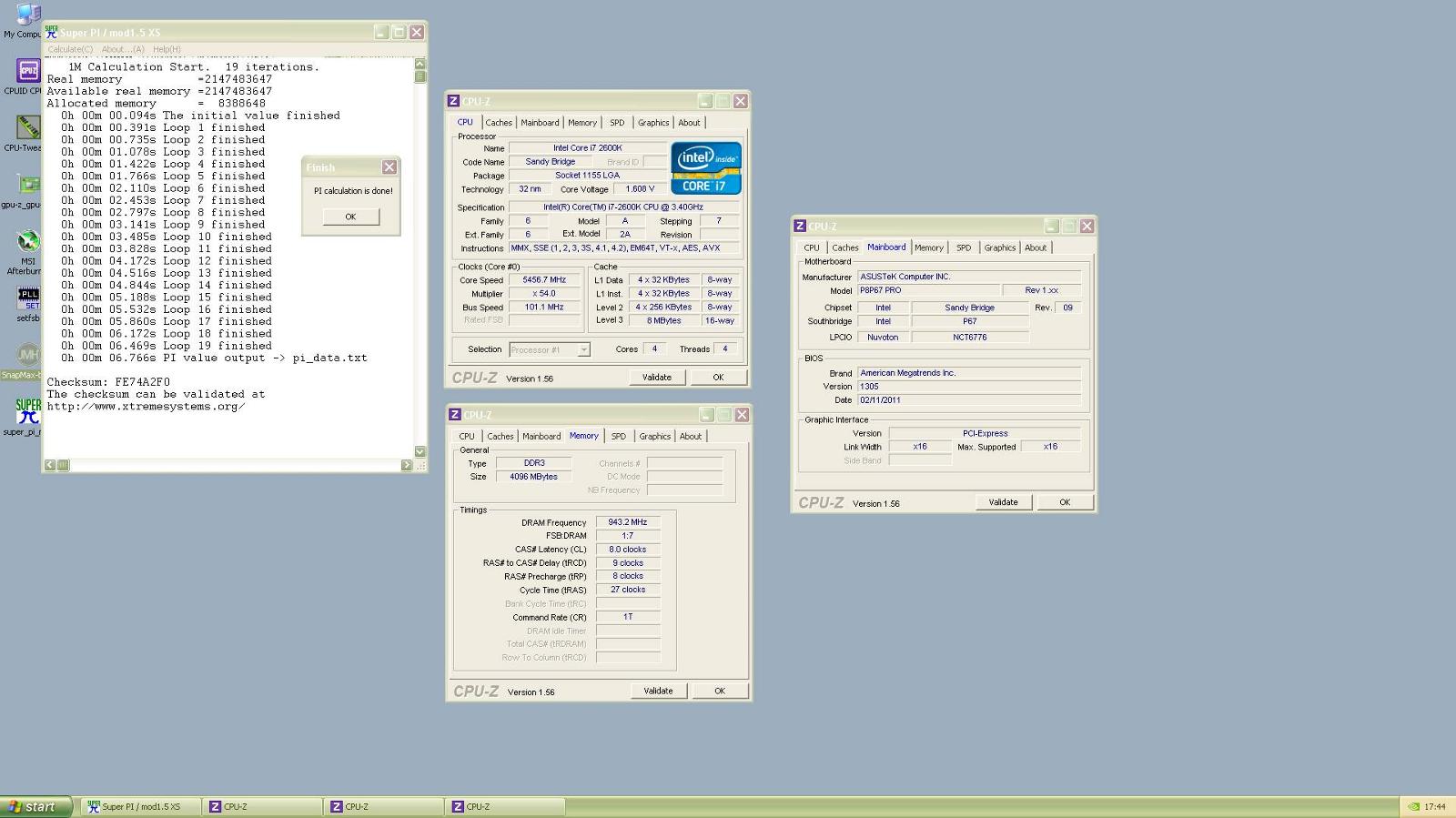
Task: Click the CPU-Z icon in CPU window title
Action: click(453, 101)
